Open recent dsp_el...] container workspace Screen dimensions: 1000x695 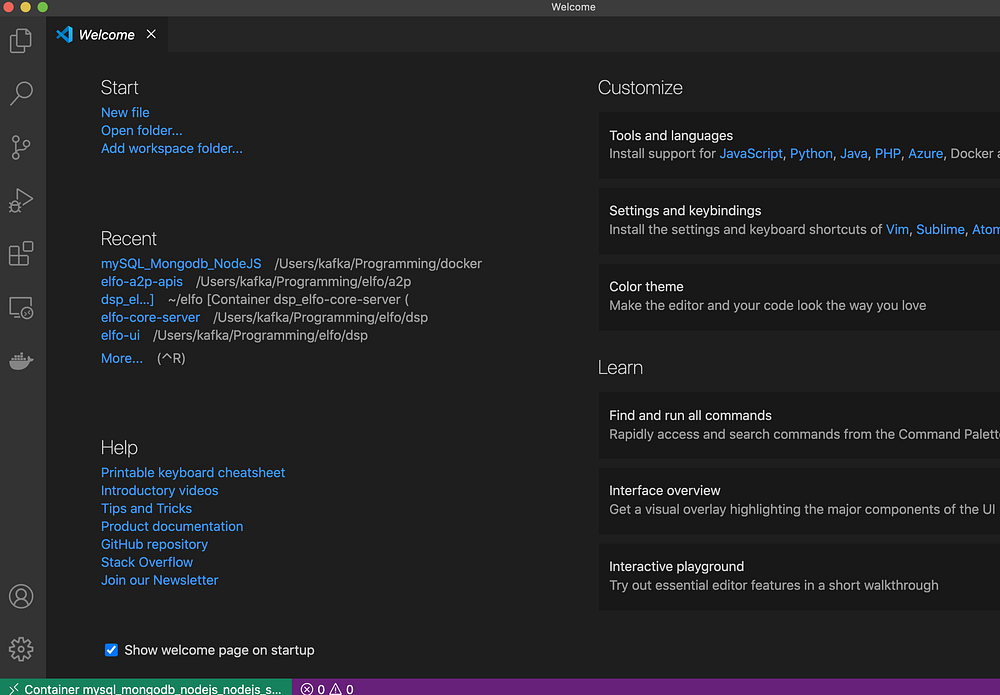coord(127,299)
